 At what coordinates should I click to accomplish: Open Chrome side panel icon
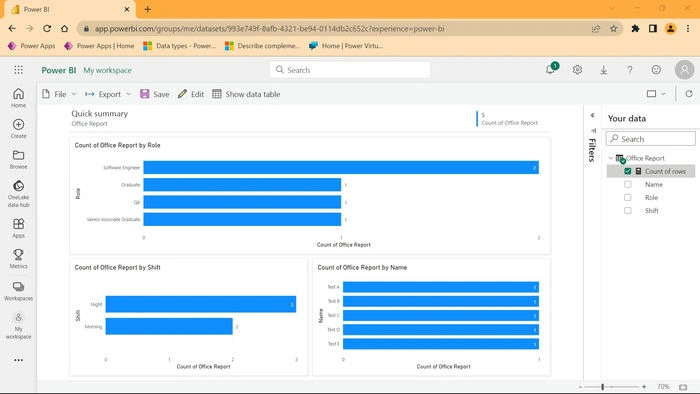coord(653,29)
